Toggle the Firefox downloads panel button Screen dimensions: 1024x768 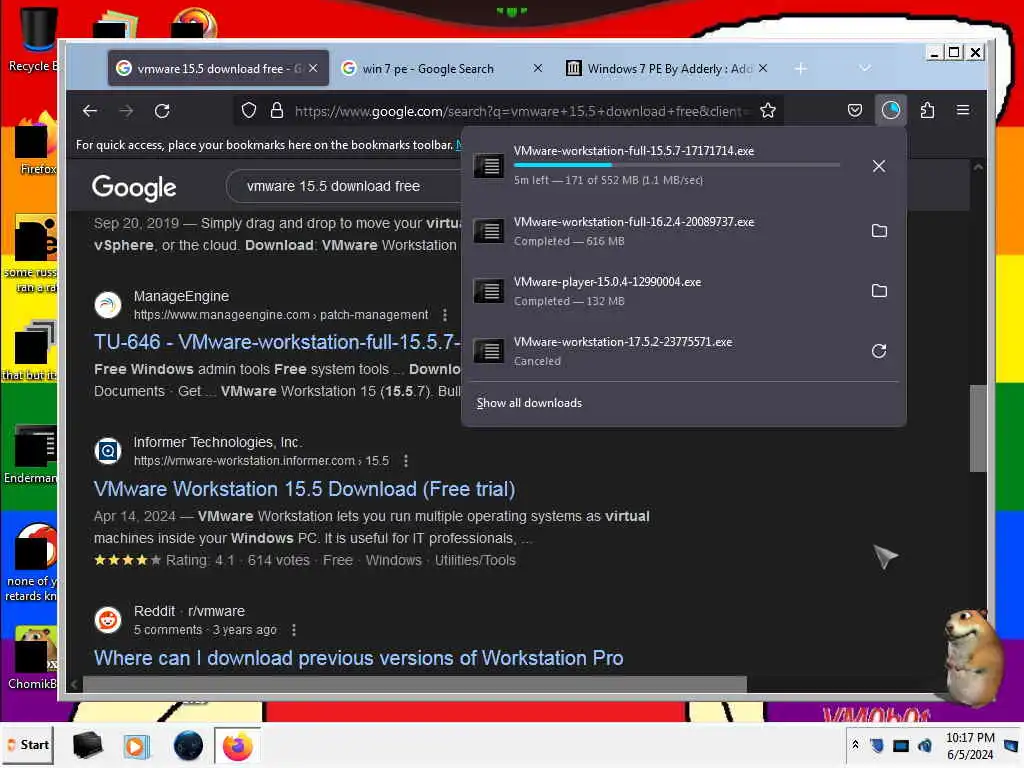tap(891, 110)
